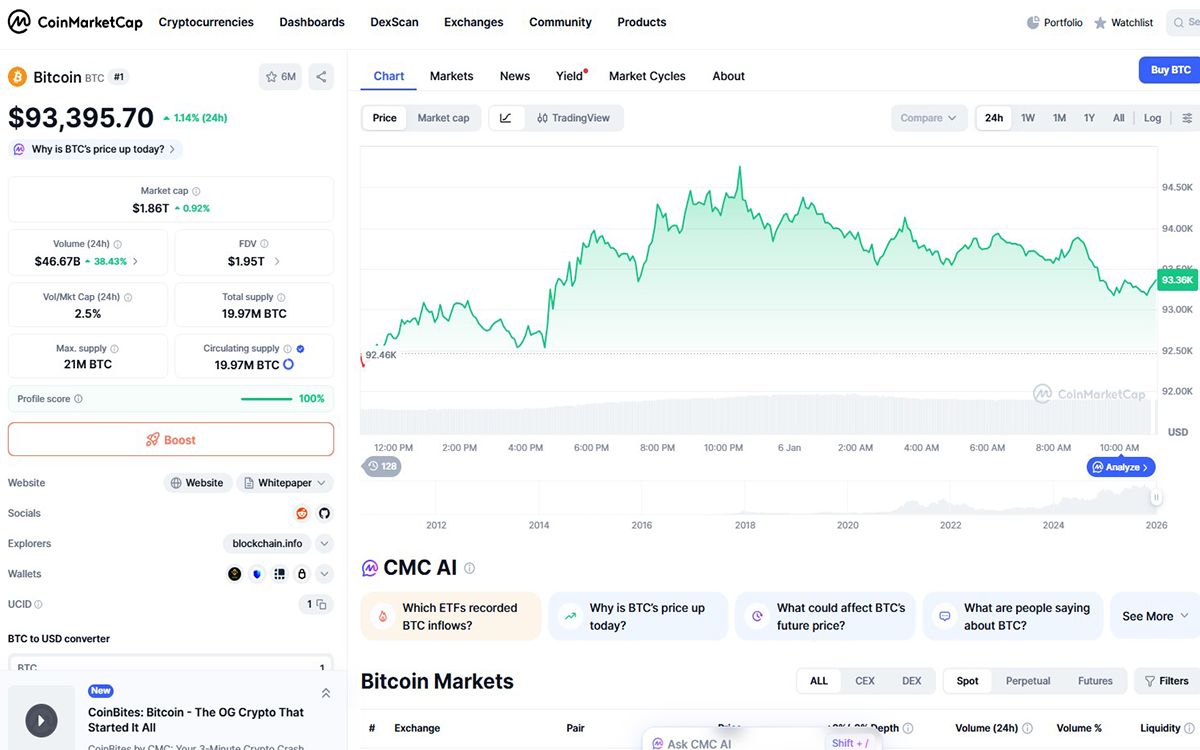Click the orange Boost button
The width and height of the screenshot is (1200, 750).
point(171,440)
